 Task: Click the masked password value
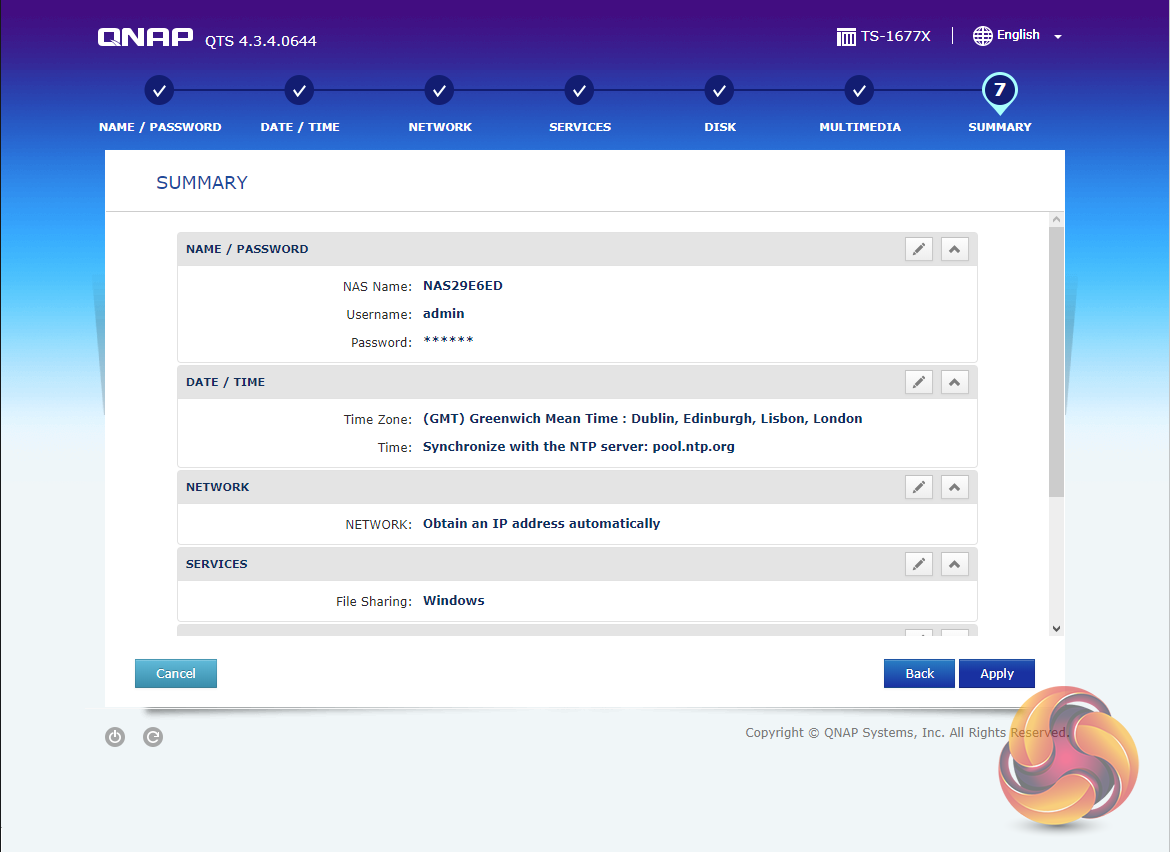[x=448, y=340]
